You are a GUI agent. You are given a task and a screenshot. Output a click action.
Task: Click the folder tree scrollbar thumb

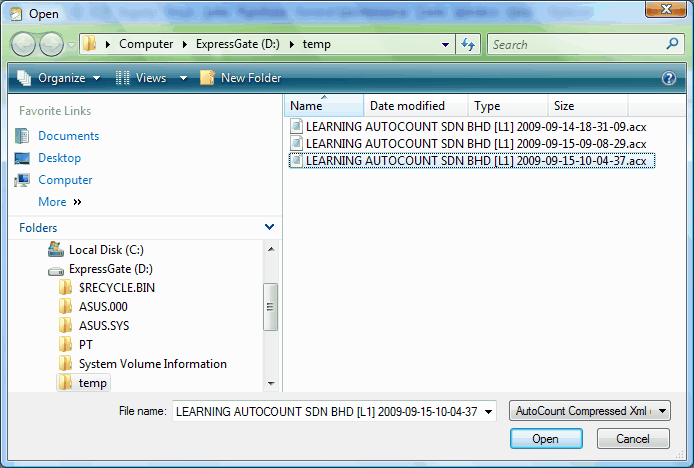[x=270, y=307]
